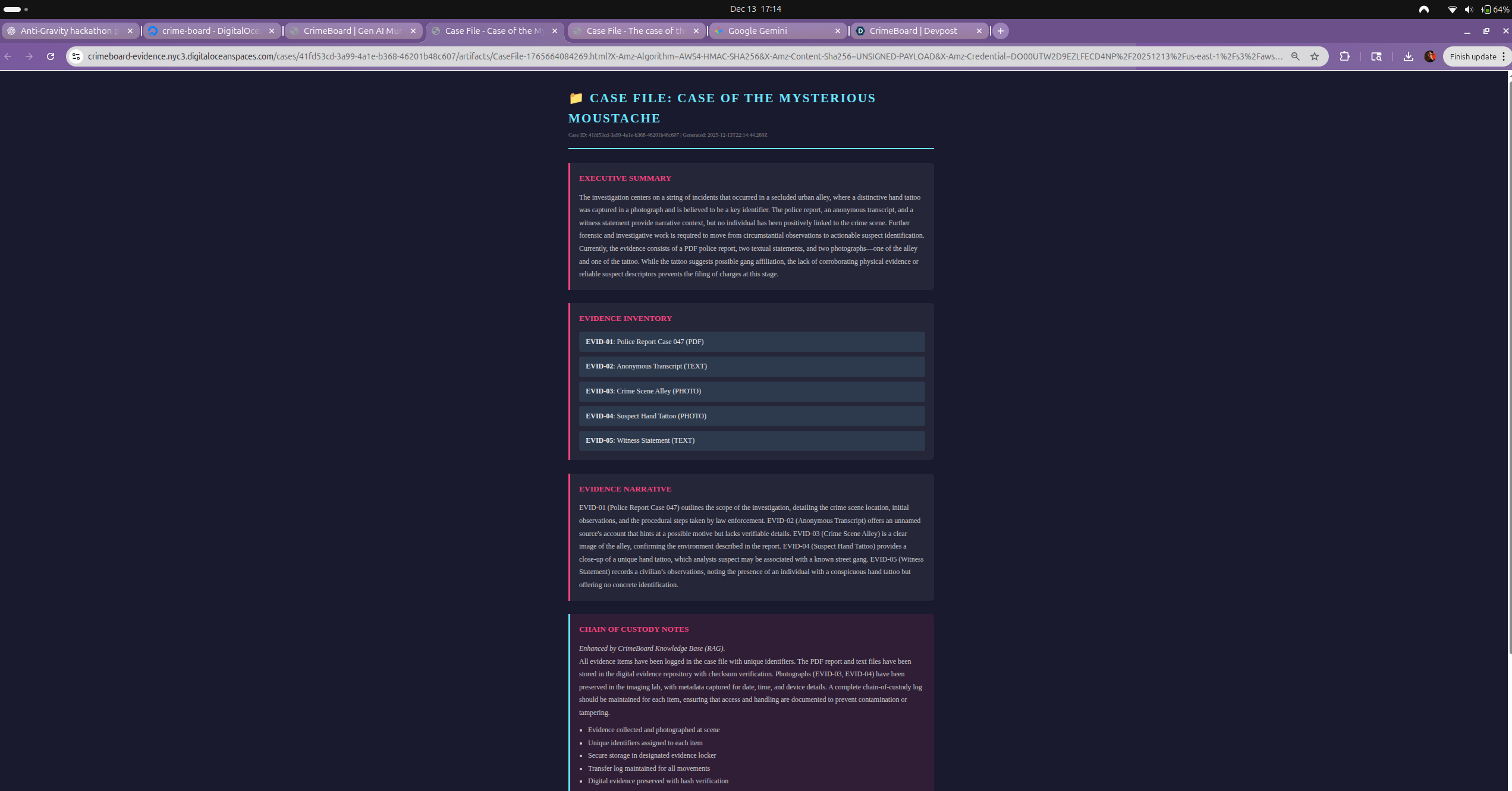Open the Extensions puzzle icon

[x=1344, y=56]
